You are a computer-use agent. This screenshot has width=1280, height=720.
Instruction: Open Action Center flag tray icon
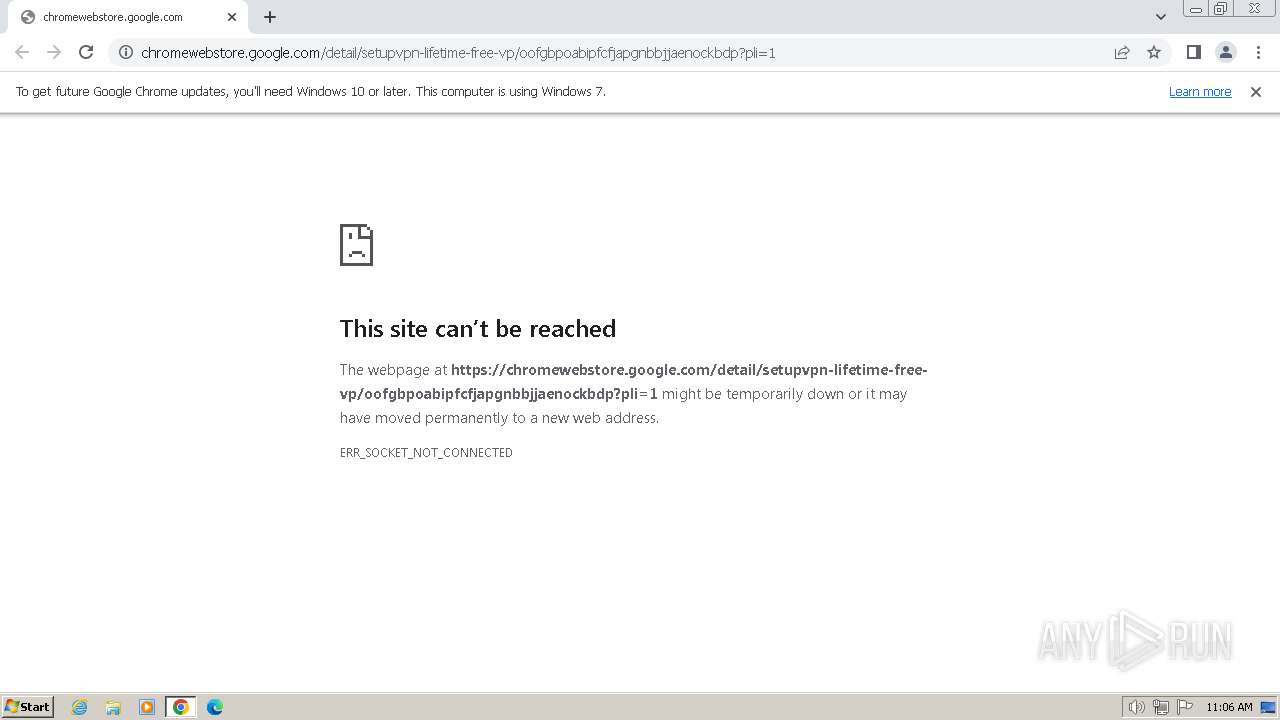(x=1185, y=707)
